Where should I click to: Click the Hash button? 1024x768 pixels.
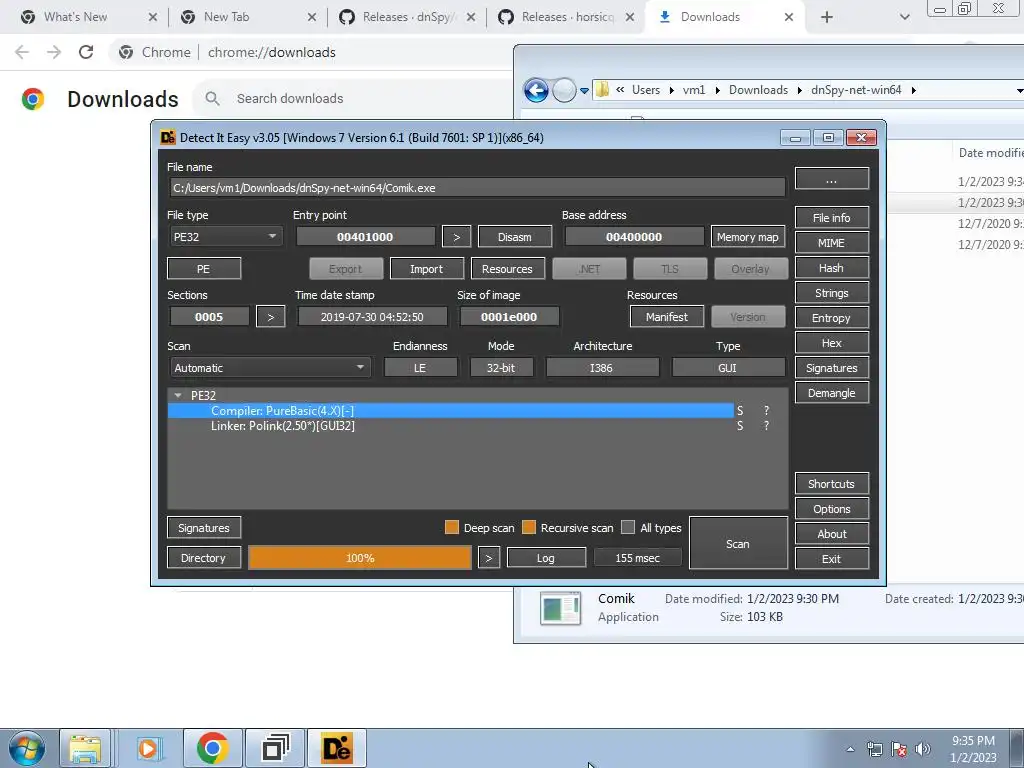pos(831,268)
